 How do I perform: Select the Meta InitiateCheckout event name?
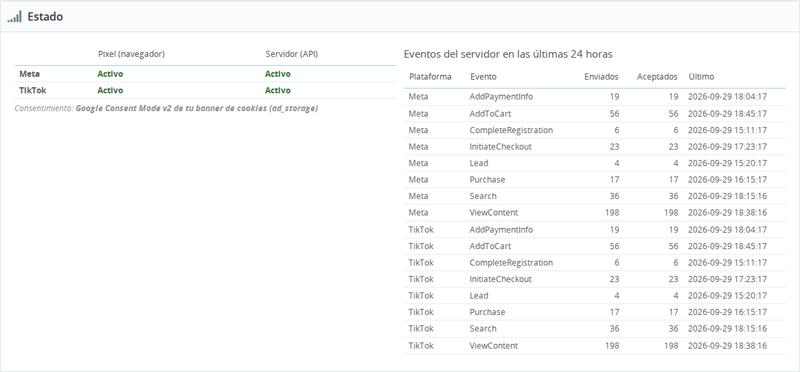(501, 146)
